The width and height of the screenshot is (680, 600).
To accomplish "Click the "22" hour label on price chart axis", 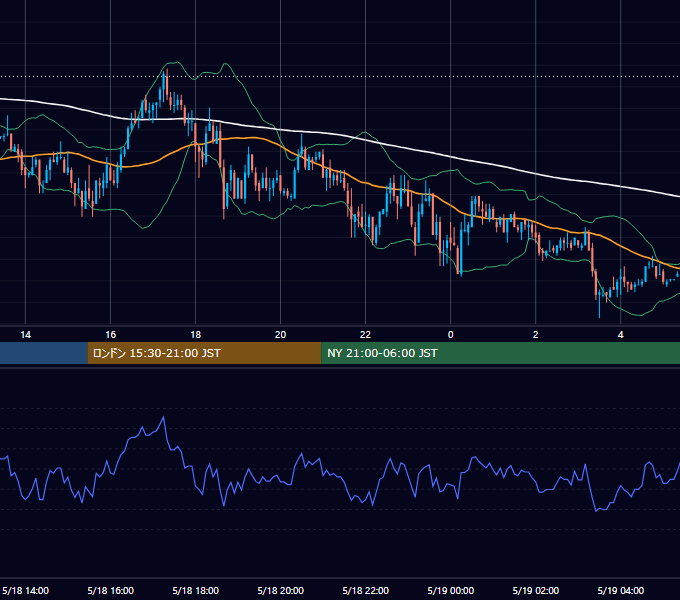I will coord(366,335).
